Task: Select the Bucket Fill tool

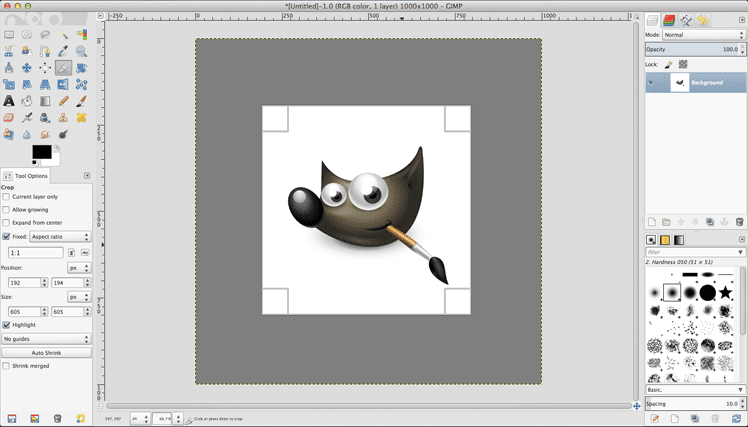Action: 27,101
